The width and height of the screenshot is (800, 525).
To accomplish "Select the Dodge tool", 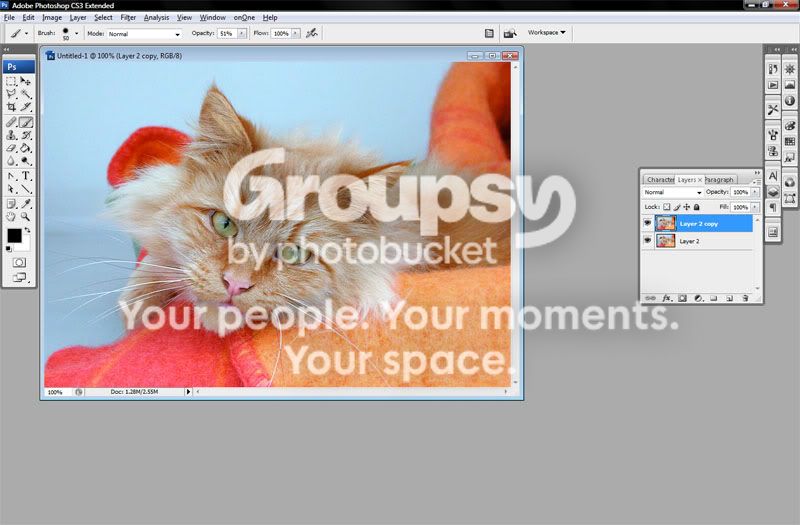I will click(x=26, y=161).
